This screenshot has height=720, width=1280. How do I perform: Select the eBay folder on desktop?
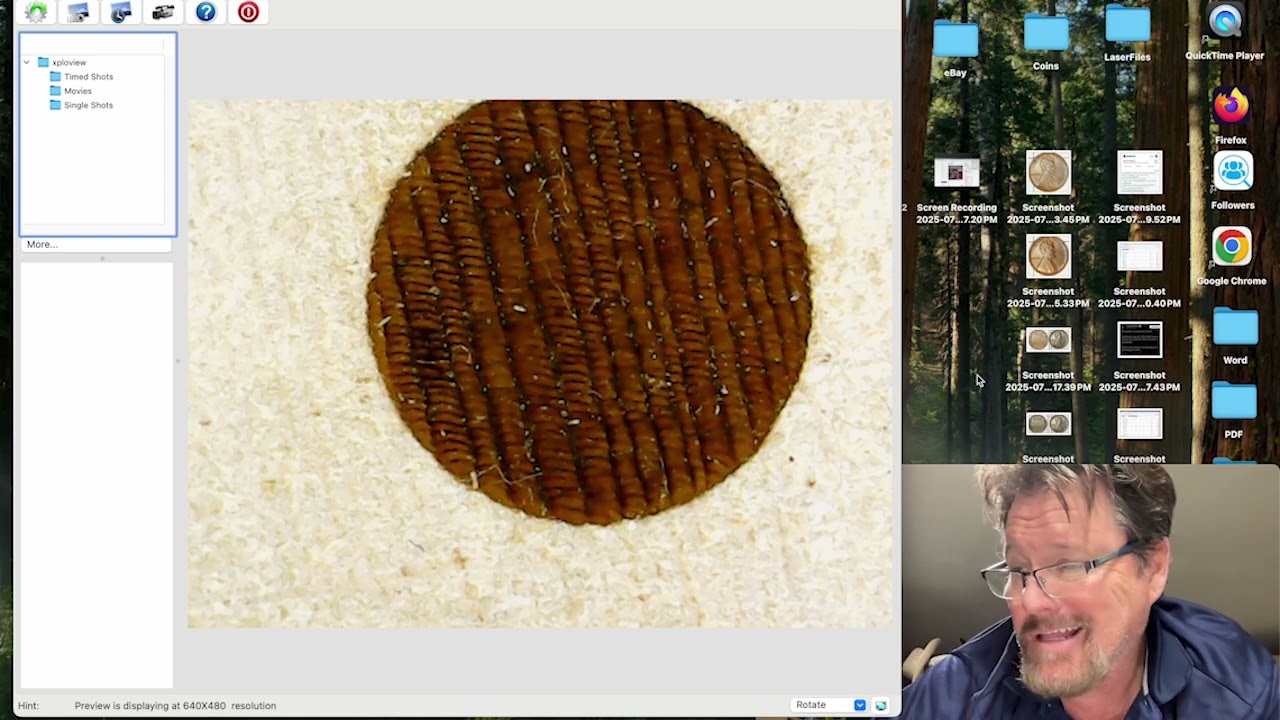pos(955,48)
